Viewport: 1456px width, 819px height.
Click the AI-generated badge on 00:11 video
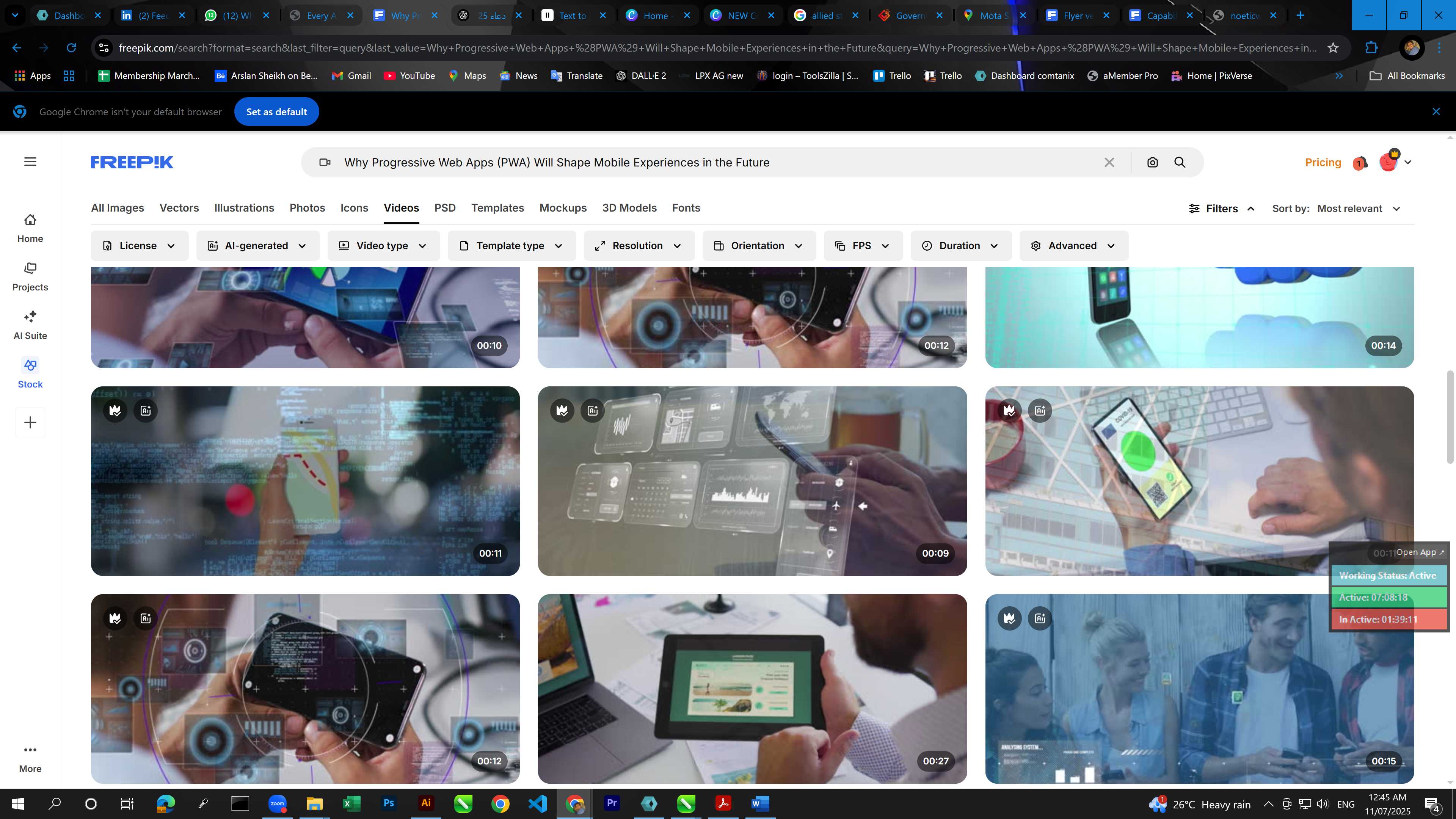tap(146, 410)
